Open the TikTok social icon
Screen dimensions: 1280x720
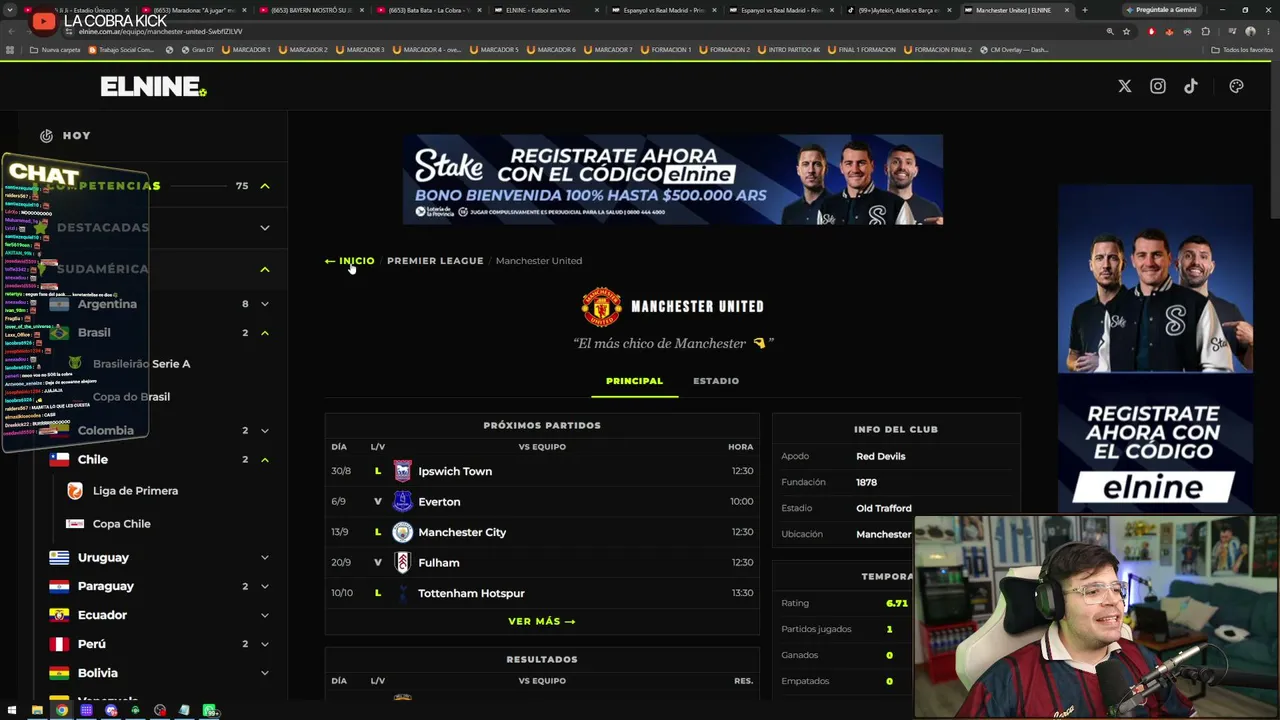[x=1191, y=86]
